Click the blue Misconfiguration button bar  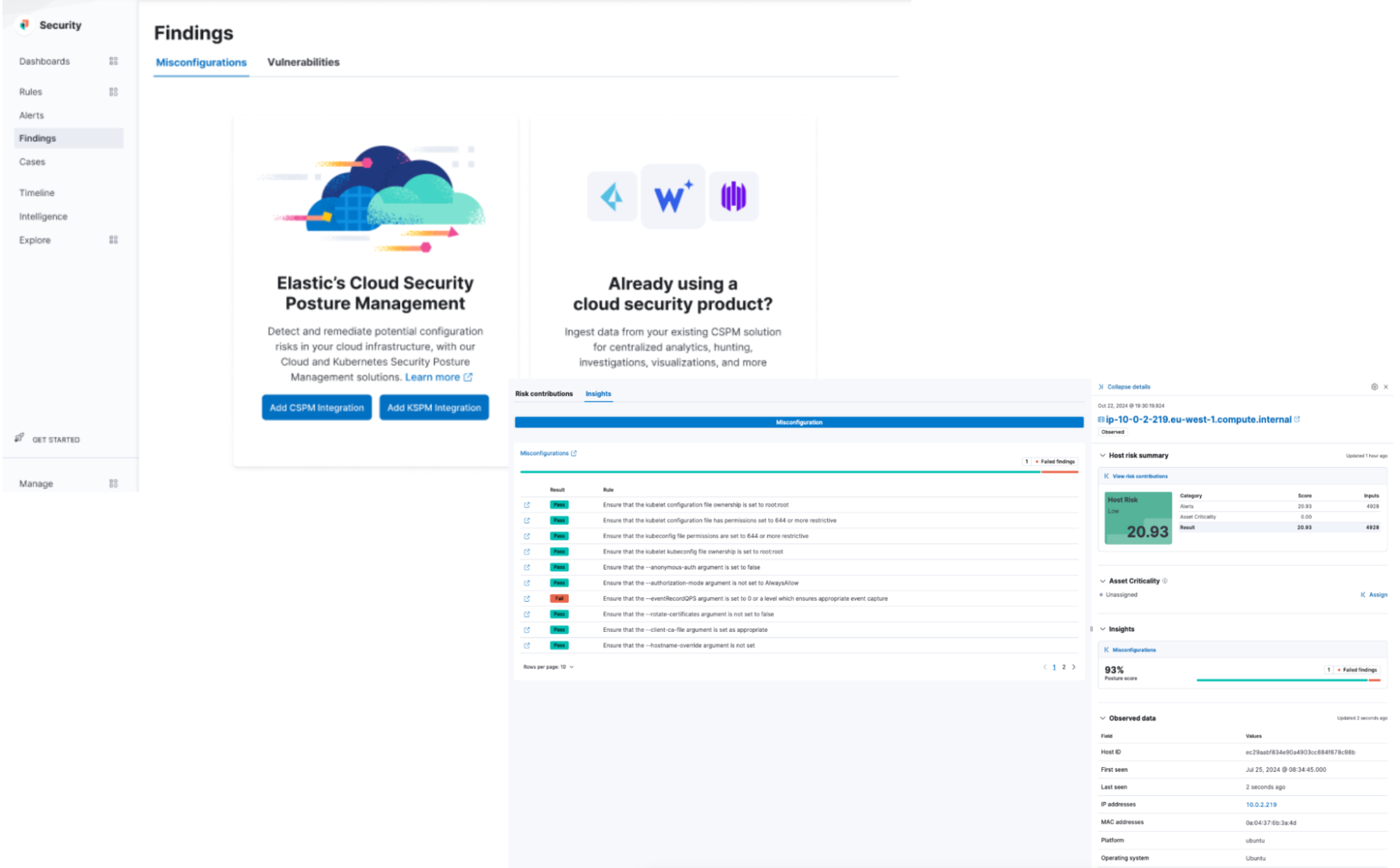coord(799,422)
